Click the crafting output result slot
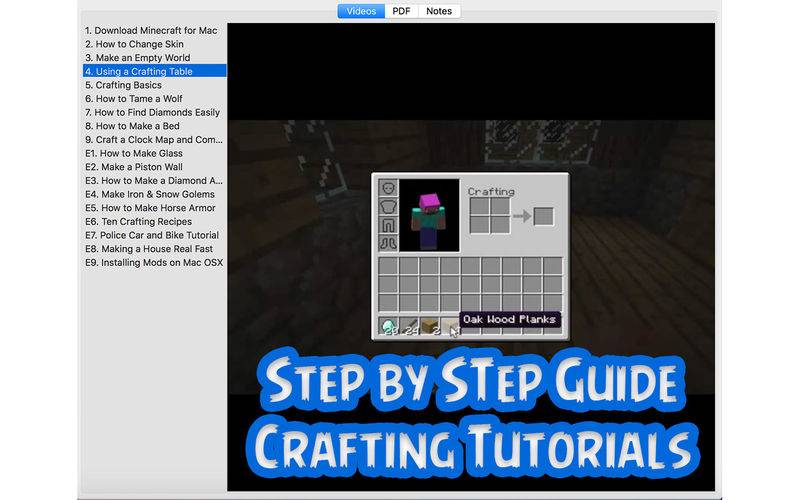Screen dimensions: 800x500 pos(543,216)
